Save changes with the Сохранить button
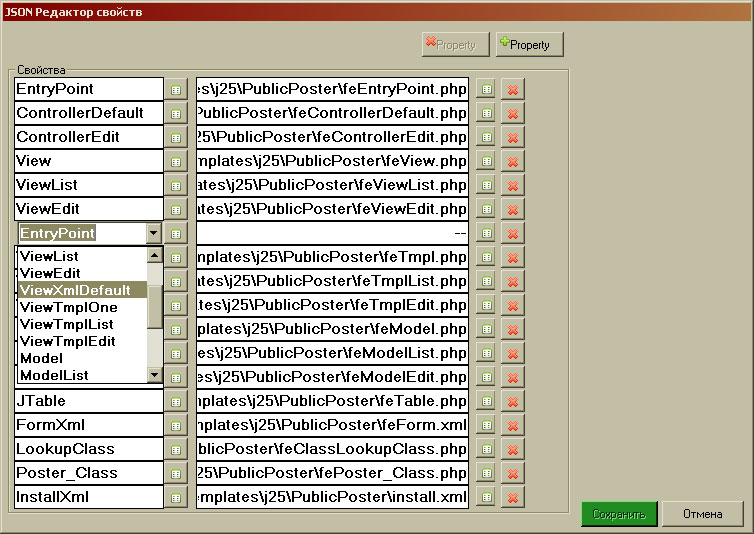The width and height of the screenshot is (754, 534). [x=619, y=514]
